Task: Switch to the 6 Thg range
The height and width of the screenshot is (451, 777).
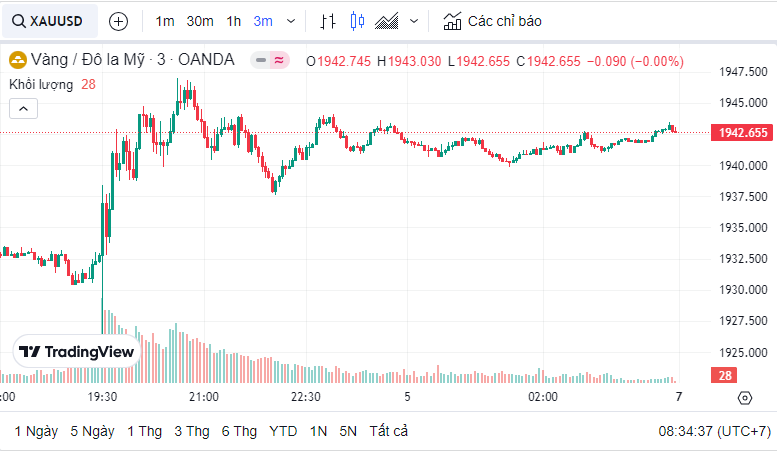Action: point(239,431)
